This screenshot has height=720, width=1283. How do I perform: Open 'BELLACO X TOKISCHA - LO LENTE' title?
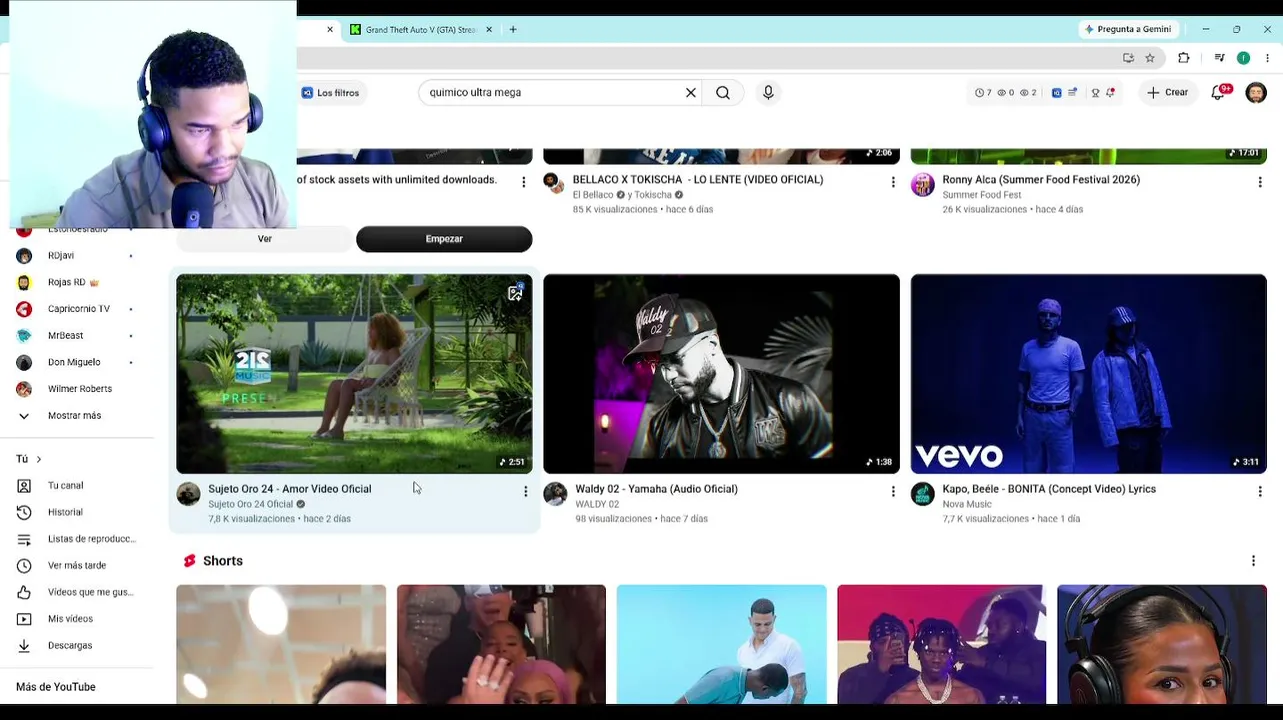tap(698, 180)
